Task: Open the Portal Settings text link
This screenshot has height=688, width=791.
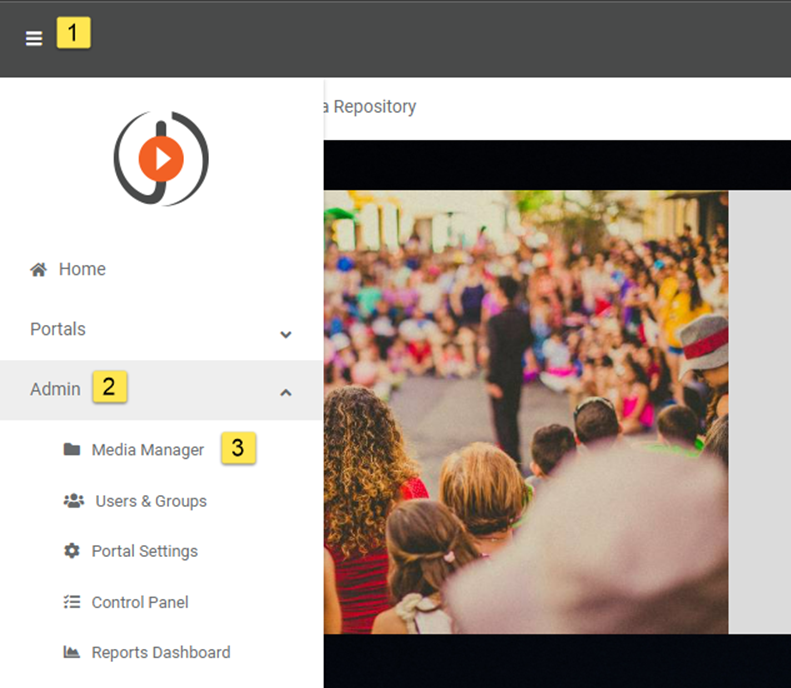Action: tap(145, 551)
